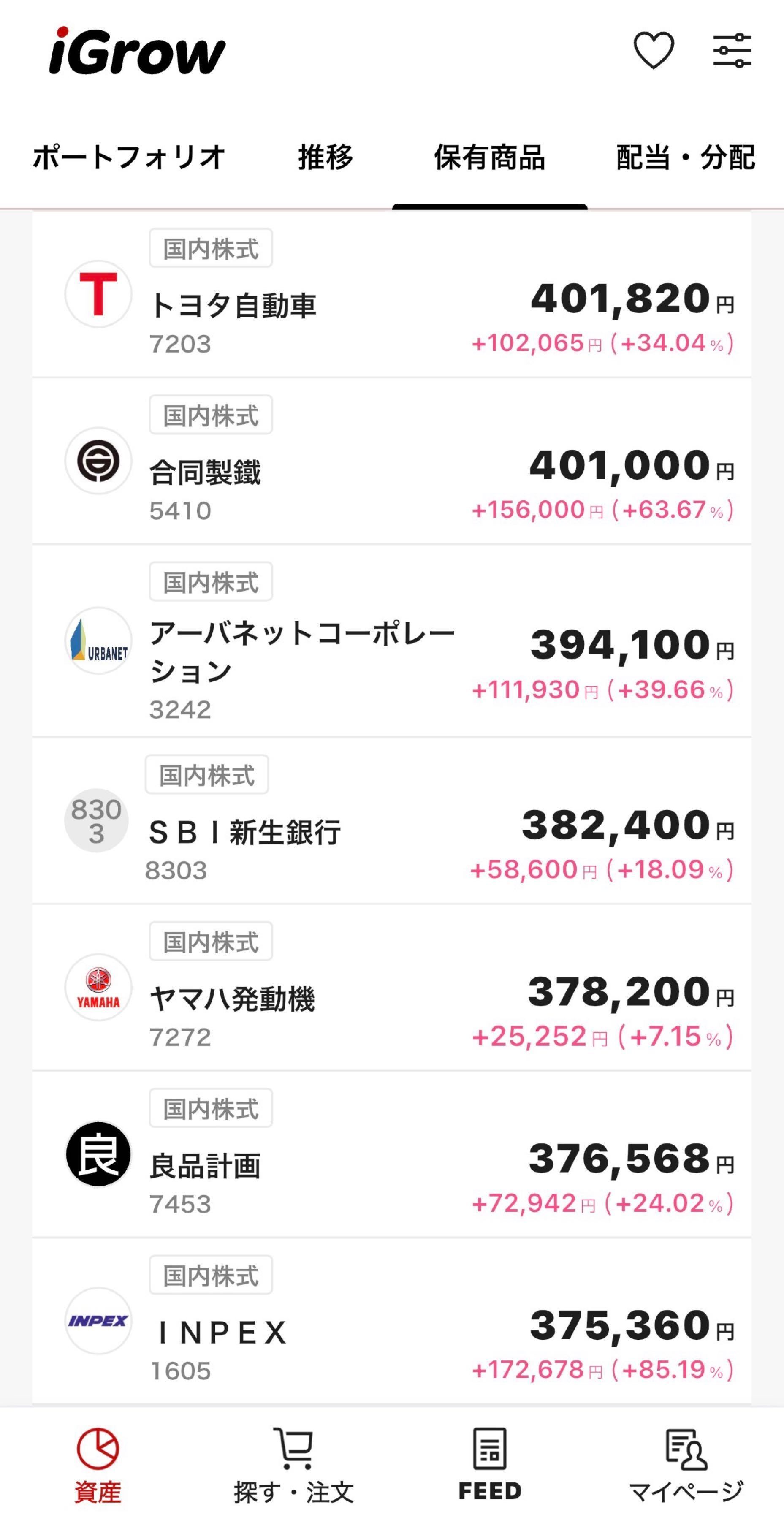Open the アーバネットコーポレーション holding name
This screenshot has height=1520, width=784.
301,651
